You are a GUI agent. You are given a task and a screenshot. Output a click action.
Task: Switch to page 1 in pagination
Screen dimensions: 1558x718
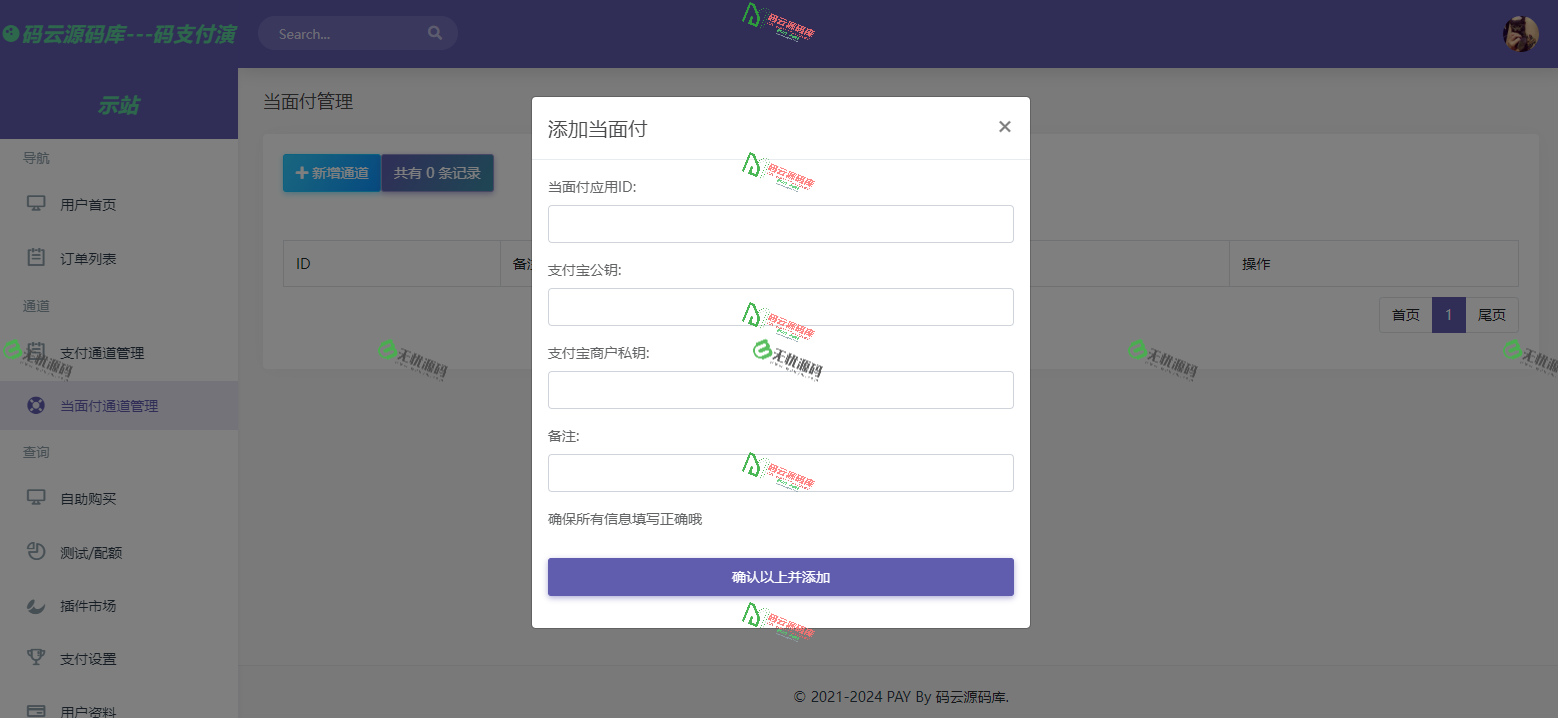point(1448,314)
